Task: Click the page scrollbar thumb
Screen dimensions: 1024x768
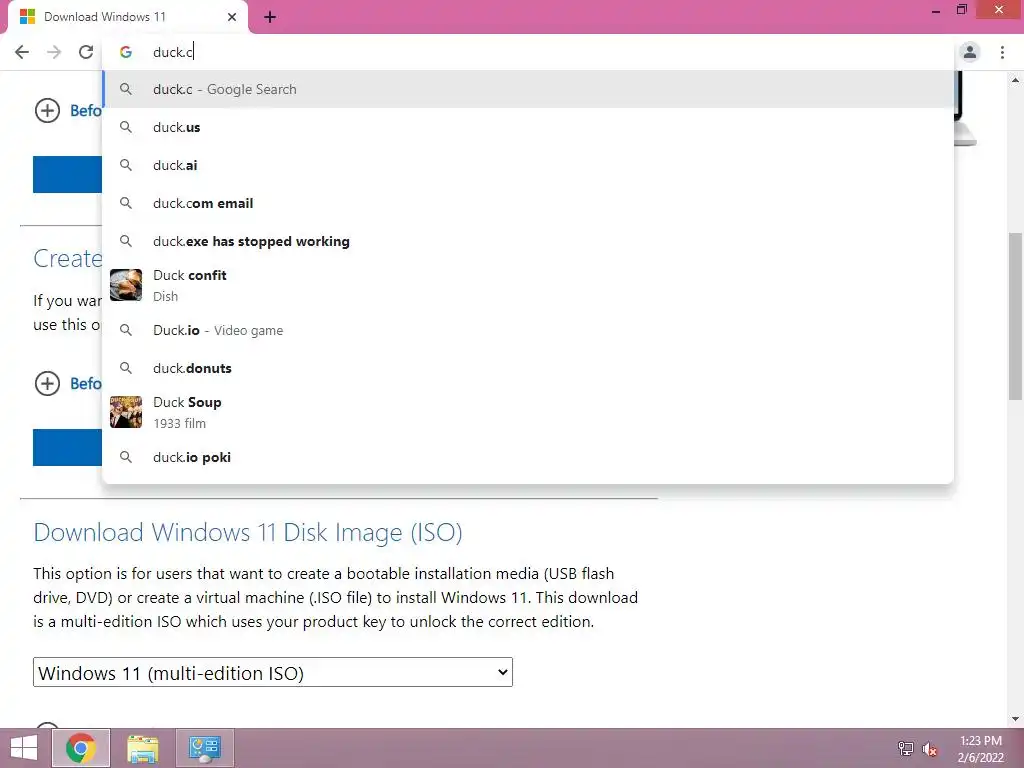Action: tap(1016, 316)
